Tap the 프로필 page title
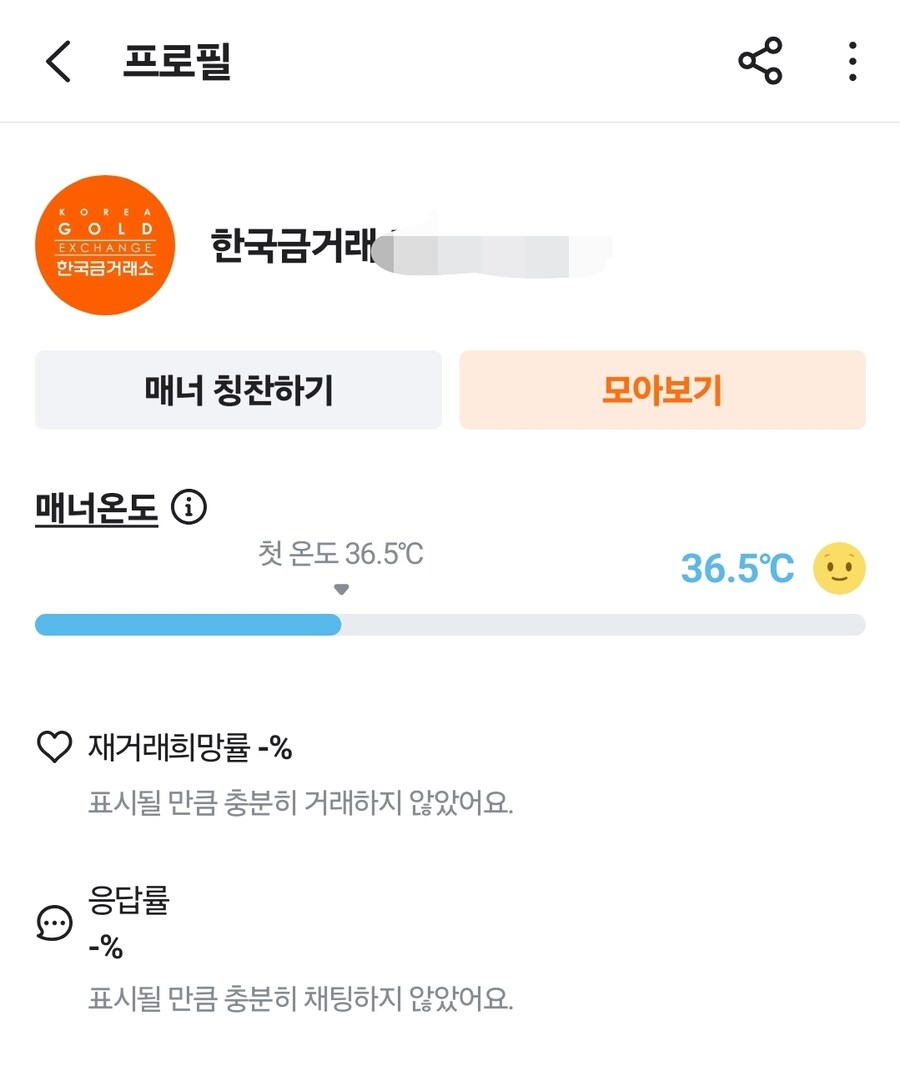The height and width of the screenshot is (1066, 900). (177, 62)
